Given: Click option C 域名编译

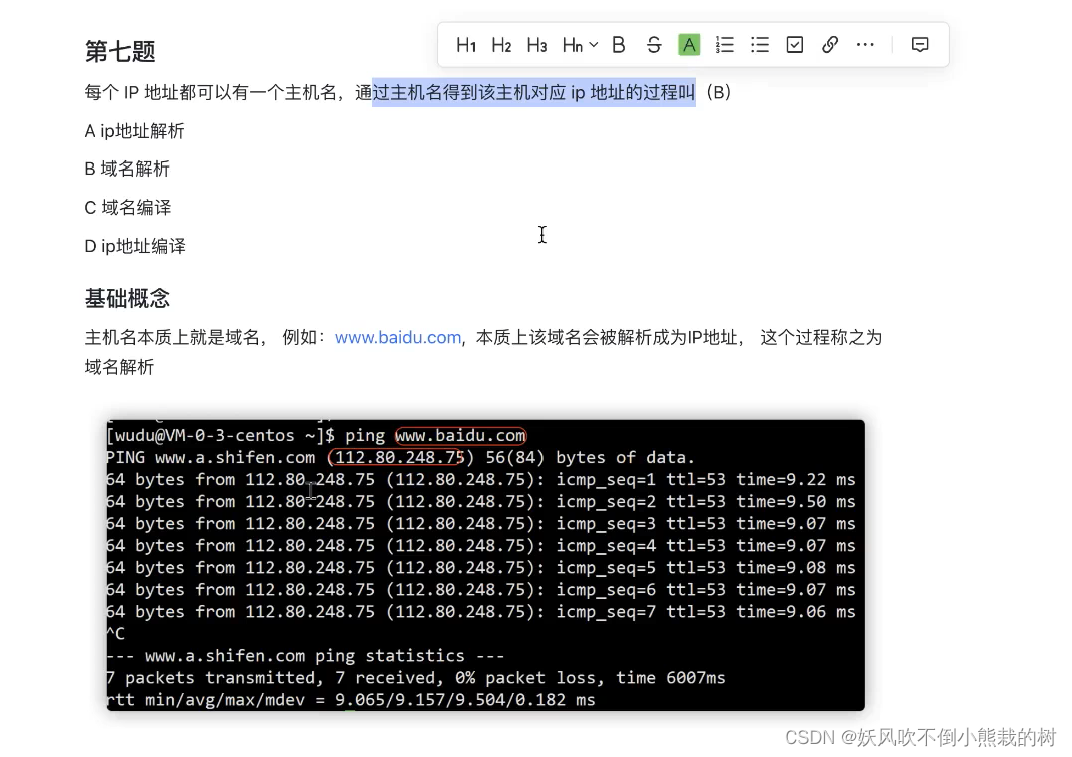Looking at the screenshot, I should point(128,208).
